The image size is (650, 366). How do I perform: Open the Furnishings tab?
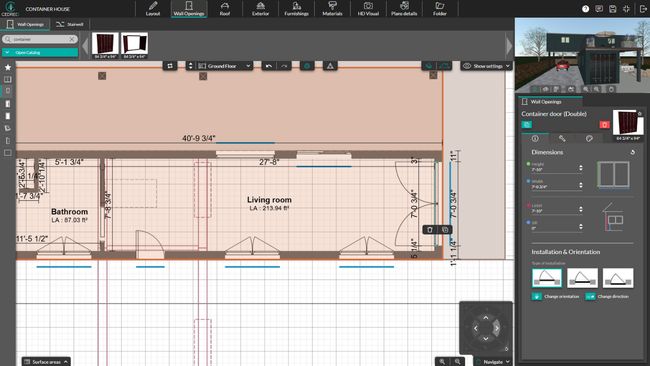click(x=296, y=9)
